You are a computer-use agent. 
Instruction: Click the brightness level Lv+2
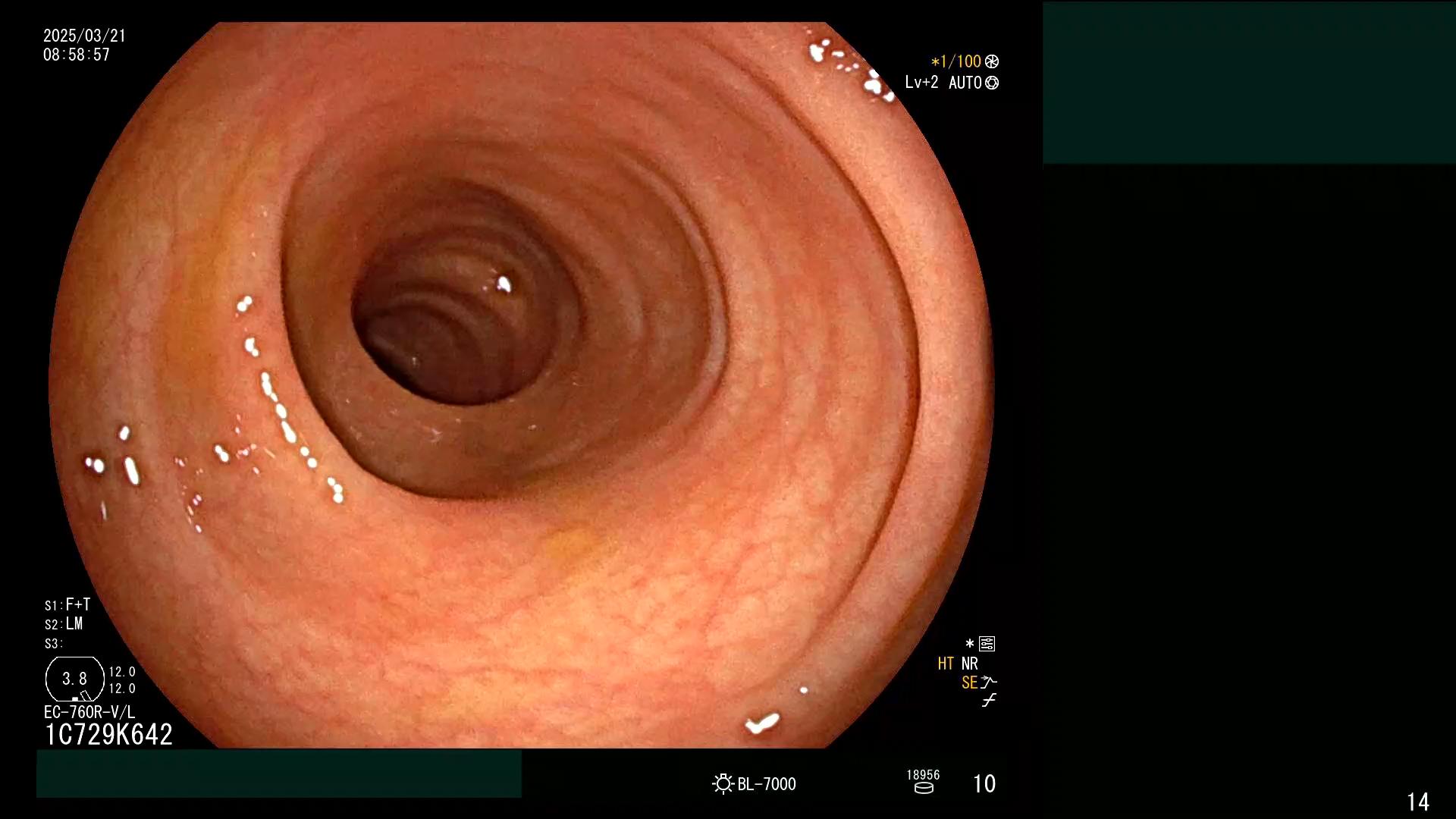pyautogui.click(x=921, y=83)
